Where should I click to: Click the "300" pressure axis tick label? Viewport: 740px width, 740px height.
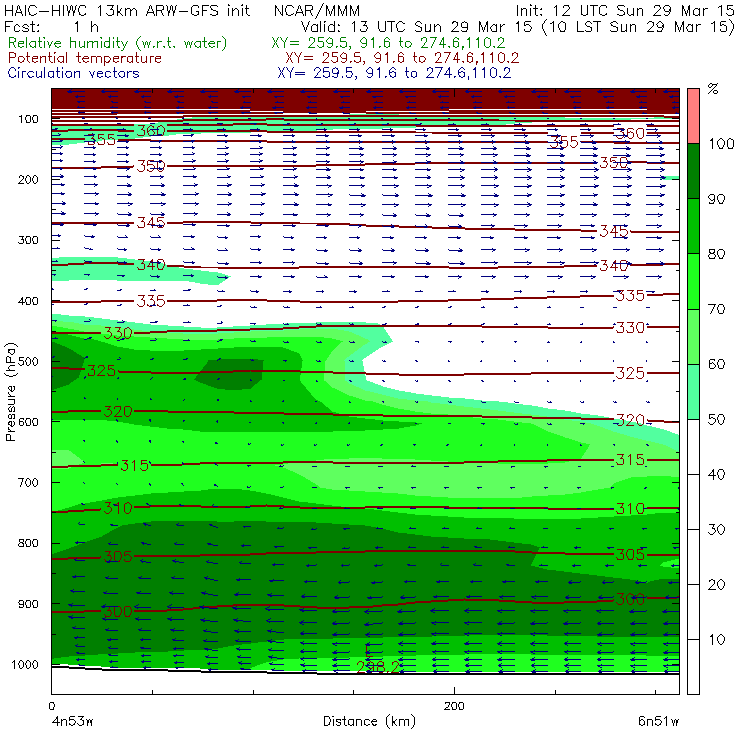(x=28, y=240)
